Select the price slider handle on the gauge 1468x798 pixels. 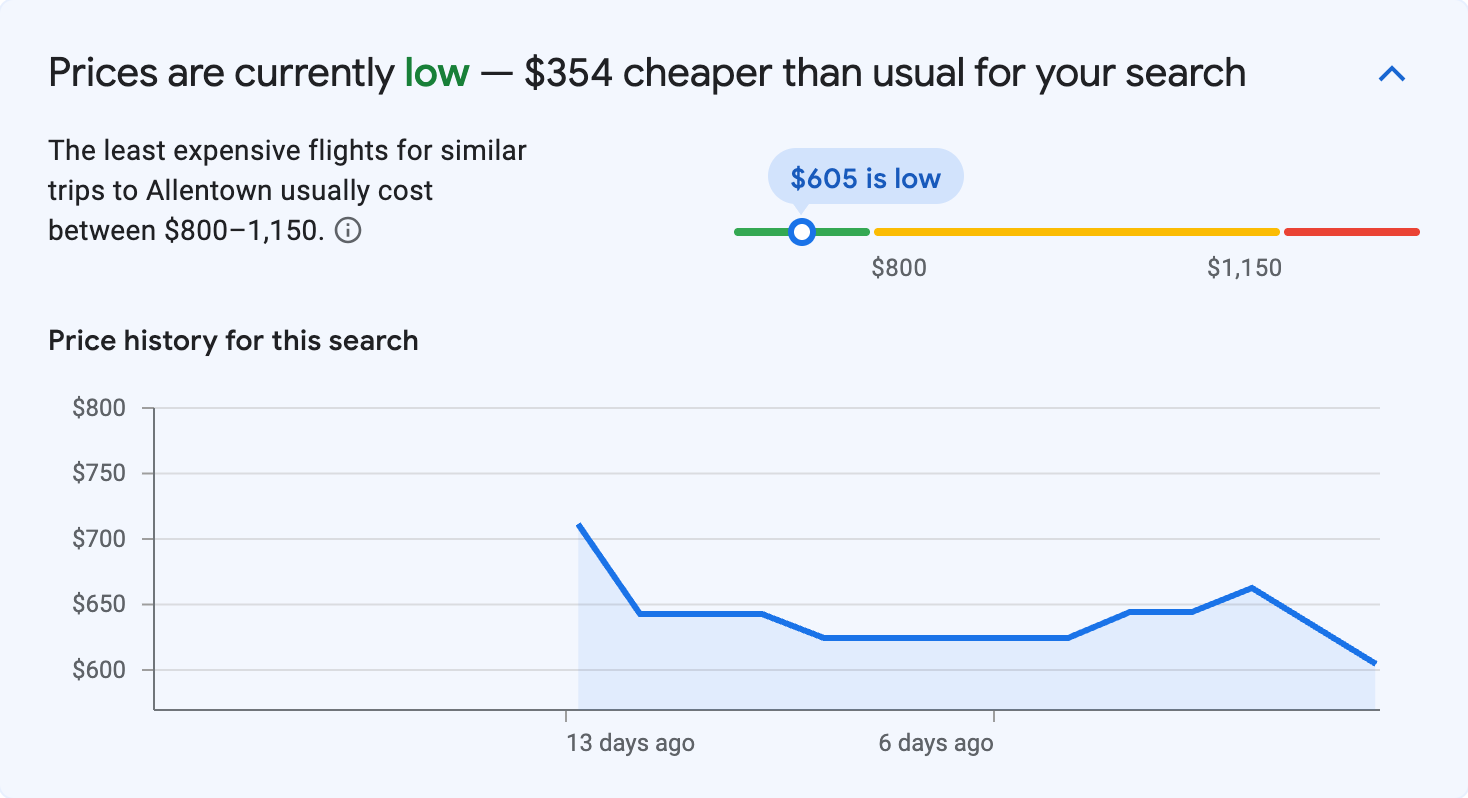click(801, 231)
